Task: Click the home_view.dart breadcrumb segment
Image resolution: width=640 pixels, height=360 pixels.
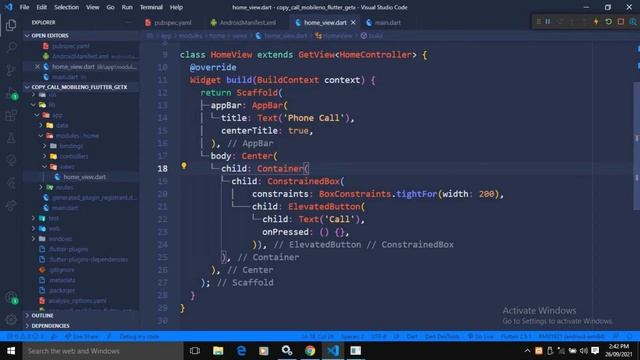Action: [281, 36]
